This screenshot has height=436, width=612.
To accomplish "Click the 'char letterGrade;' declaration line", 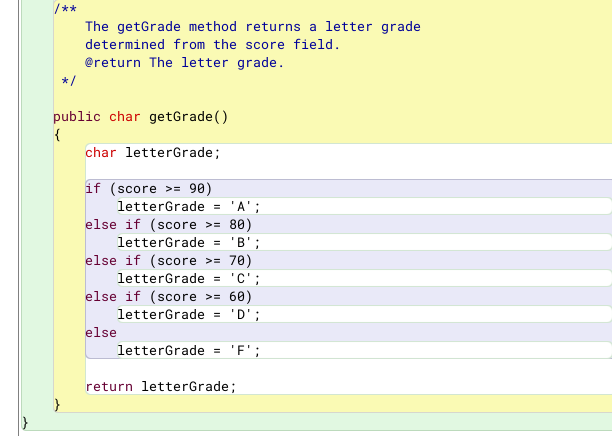I will (153, 153).
